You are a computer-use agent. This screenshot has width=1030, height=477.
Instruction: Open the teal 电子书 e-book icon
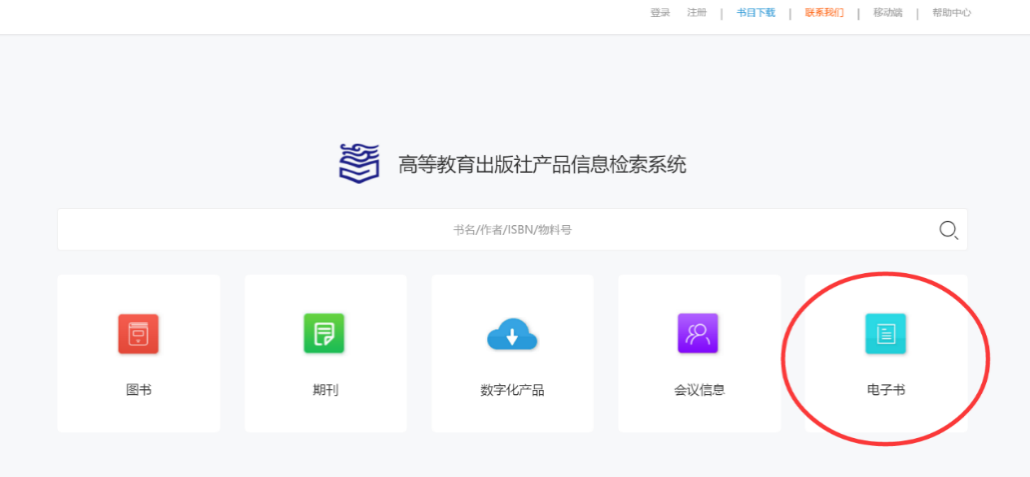click(x=885, y=334)
